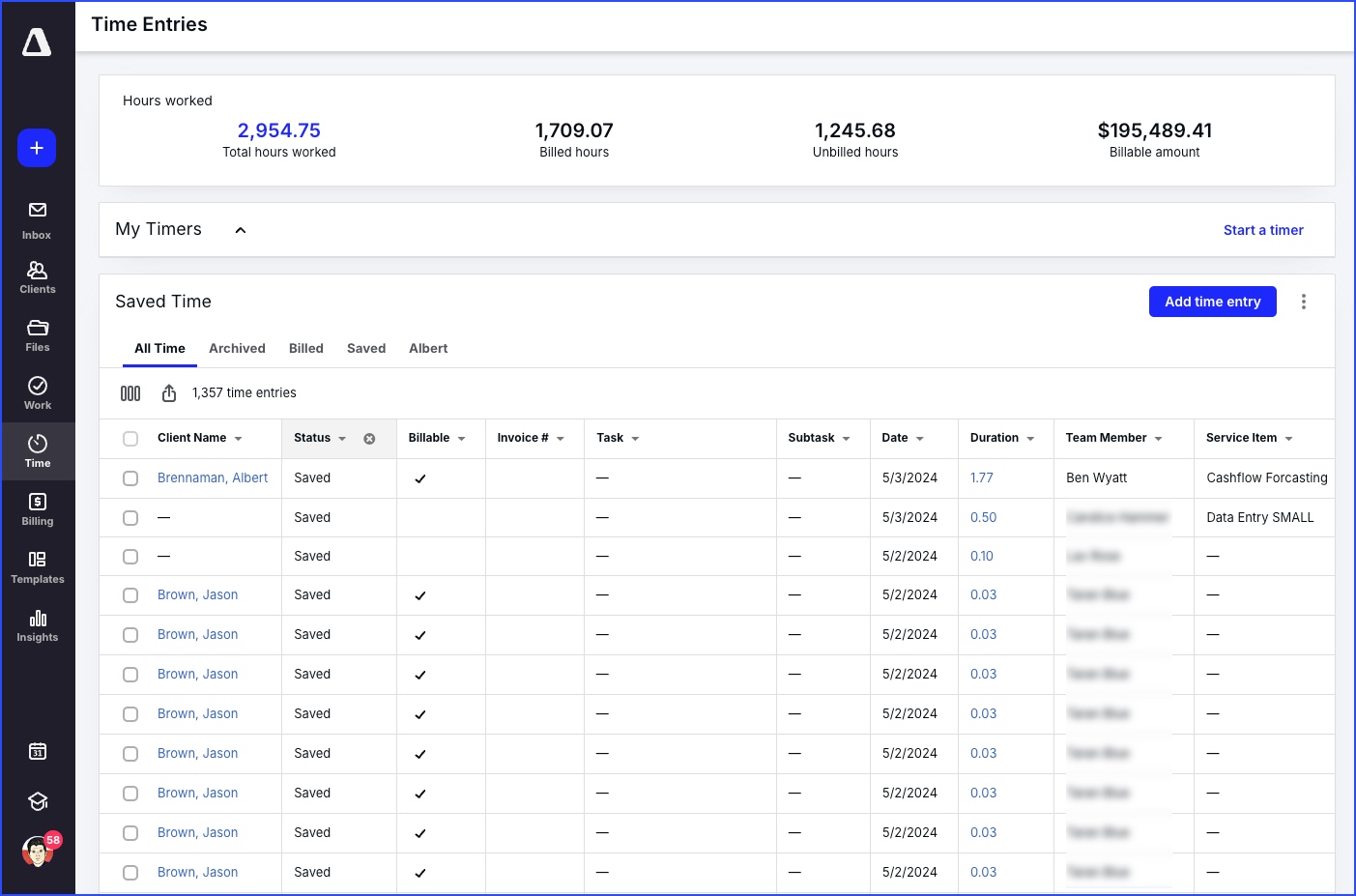Check the last Brown, Jason row checkbox
This screenshot has height=896, width=1356.
click(130, 873)
